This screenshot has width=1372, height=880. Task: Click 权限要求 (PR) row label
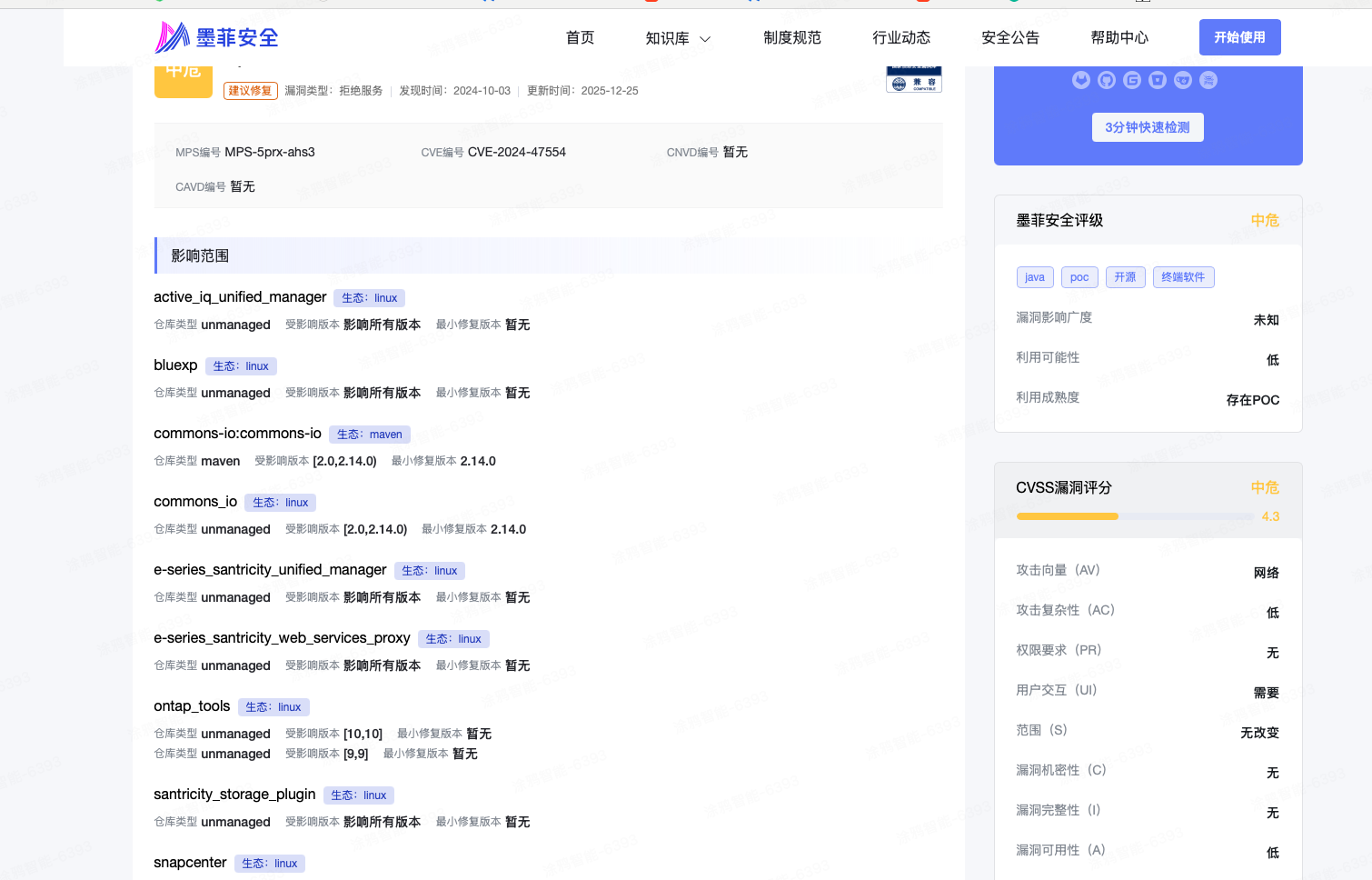click(x=1059, y=650)
